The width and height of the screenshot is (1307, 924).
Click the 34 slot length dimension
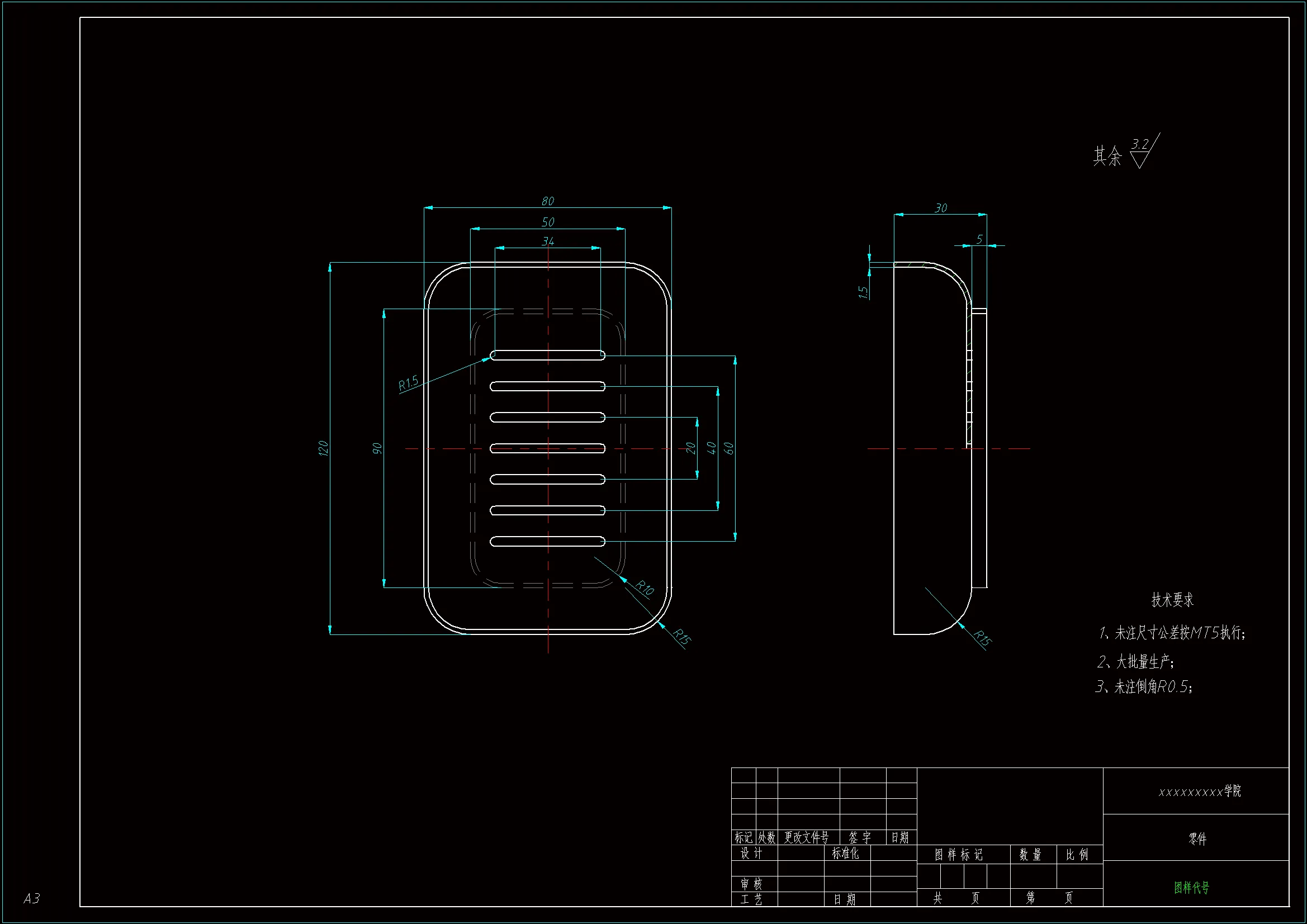548,241
